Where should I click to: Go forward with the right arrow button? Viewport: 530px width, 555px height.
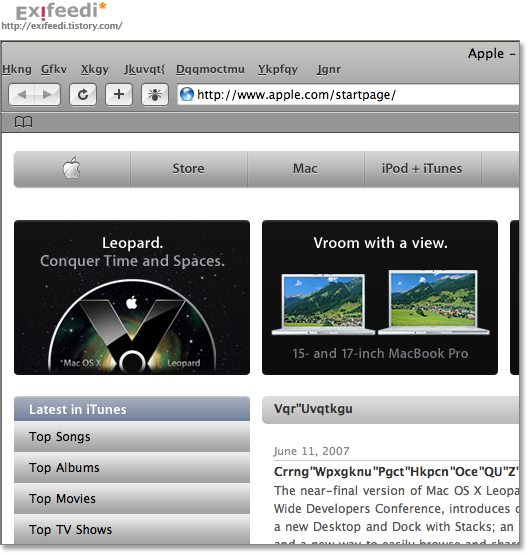click(47, 95)
